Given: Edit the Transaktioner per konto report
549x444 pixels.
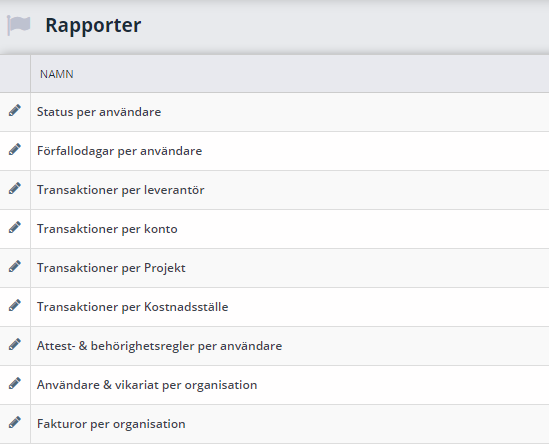Looking at the screenshot, I should [15, 227].
